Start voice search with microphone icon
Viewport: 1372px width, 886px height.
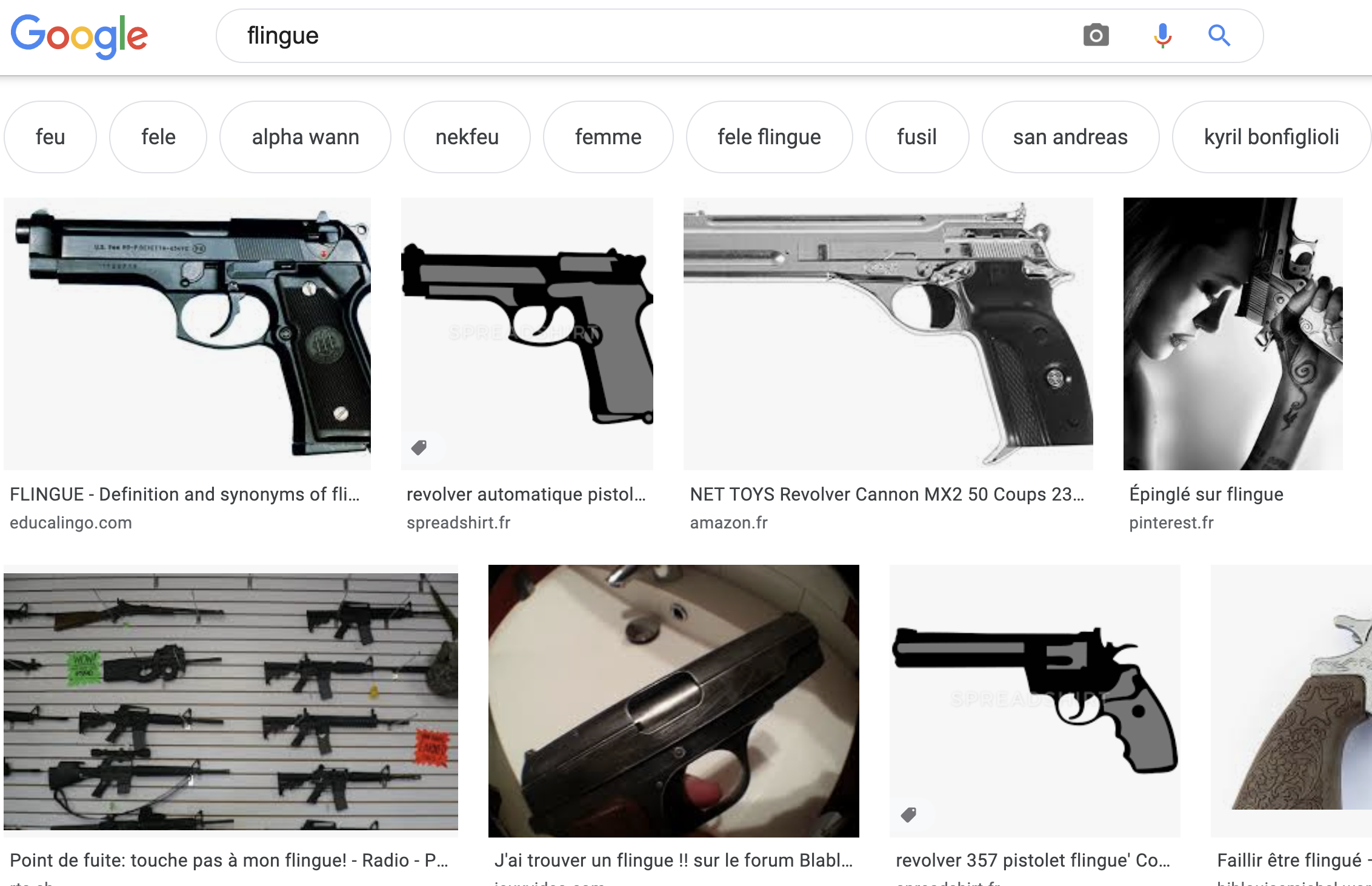1162,35
